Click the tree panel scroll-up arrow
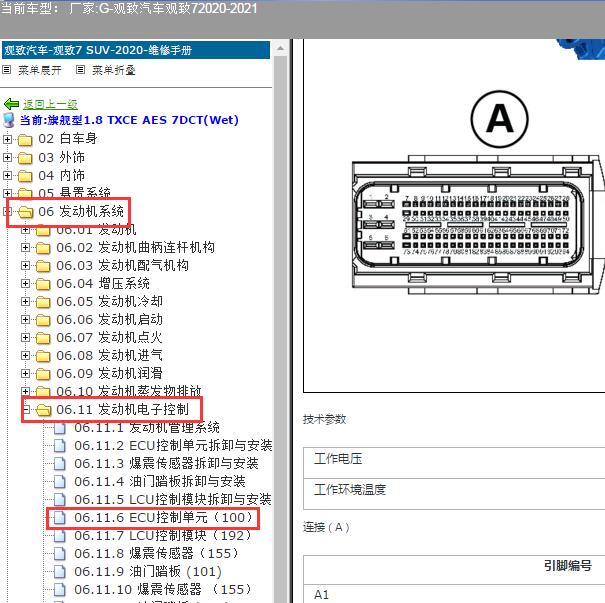Screen dimensions: 605x603 click(281, 49)
